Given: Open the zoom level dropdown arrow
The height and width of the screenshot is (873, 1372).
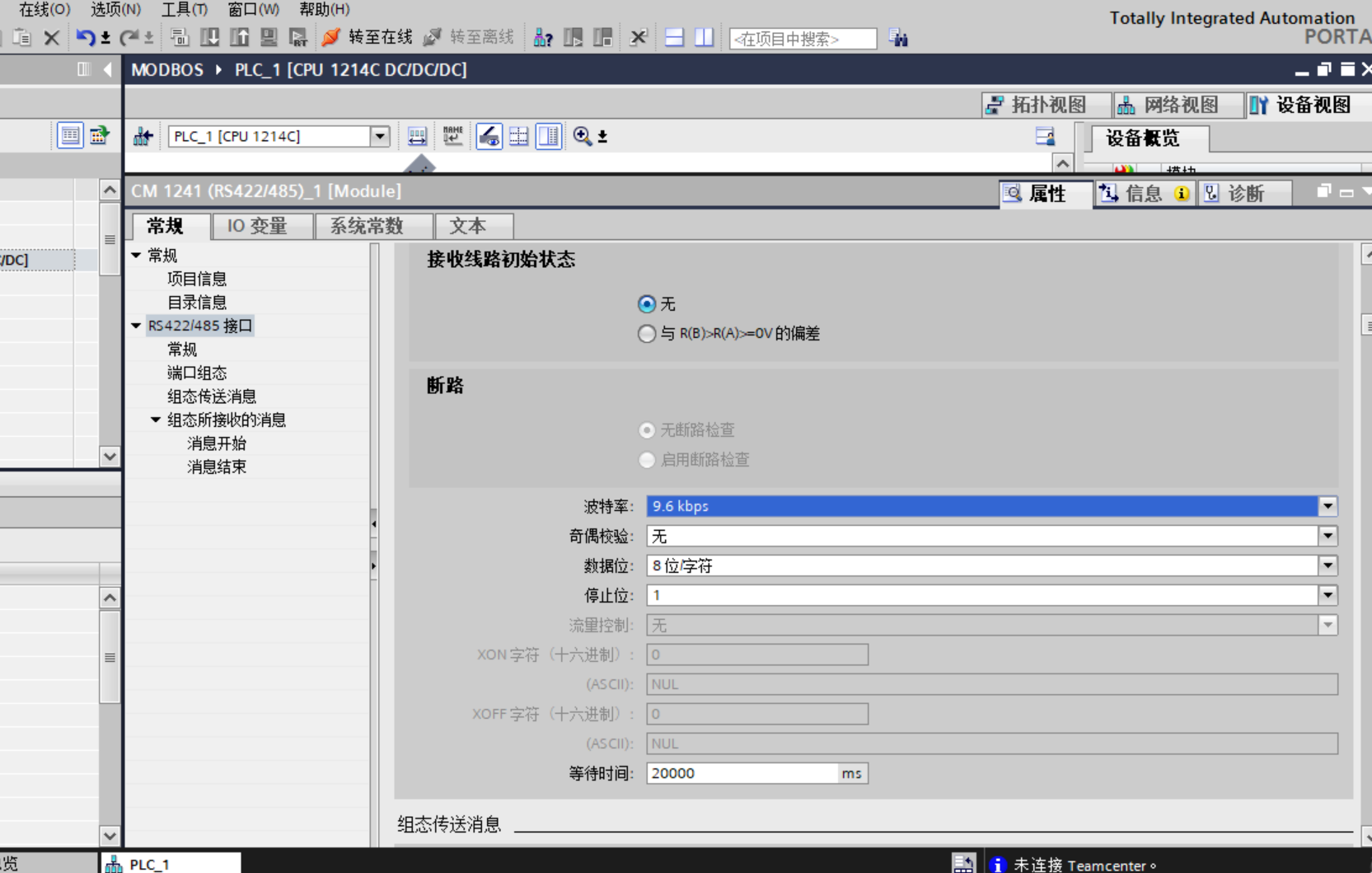Looking at the screenshot, I should point(602,137).
